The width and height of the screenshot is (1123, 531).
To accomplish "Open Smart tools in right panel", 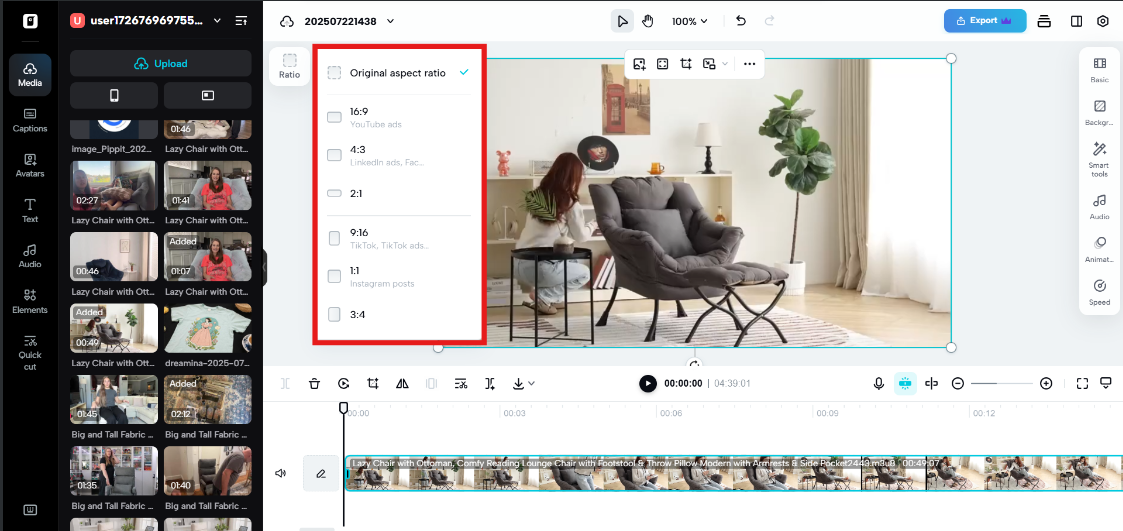I will coord(1099,159).
